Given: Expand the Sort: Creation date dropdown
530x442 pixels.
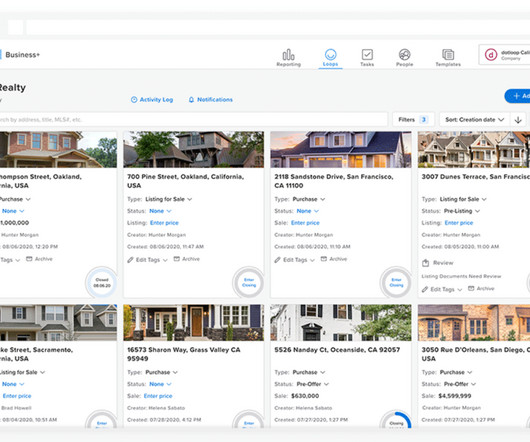Looking at the screenshot, I should [x=475, y=120].
